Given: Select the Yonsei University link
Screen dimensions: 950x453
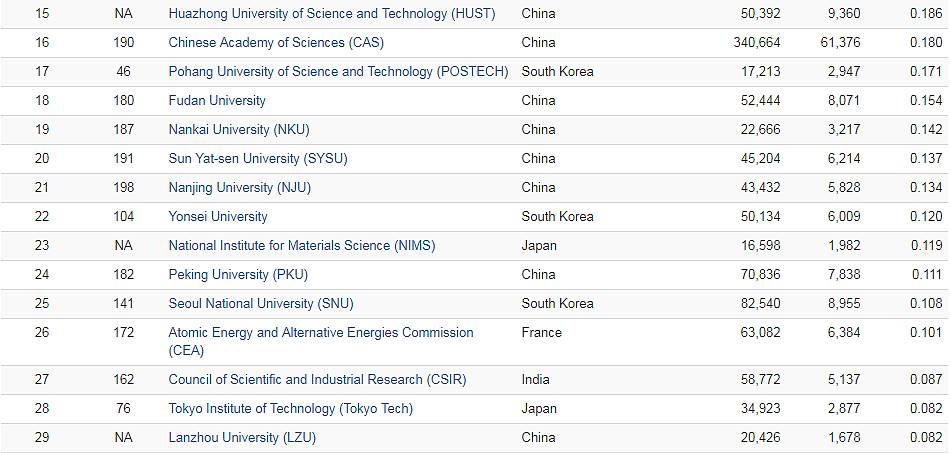Looking at the screenshot, I should 218,217.
